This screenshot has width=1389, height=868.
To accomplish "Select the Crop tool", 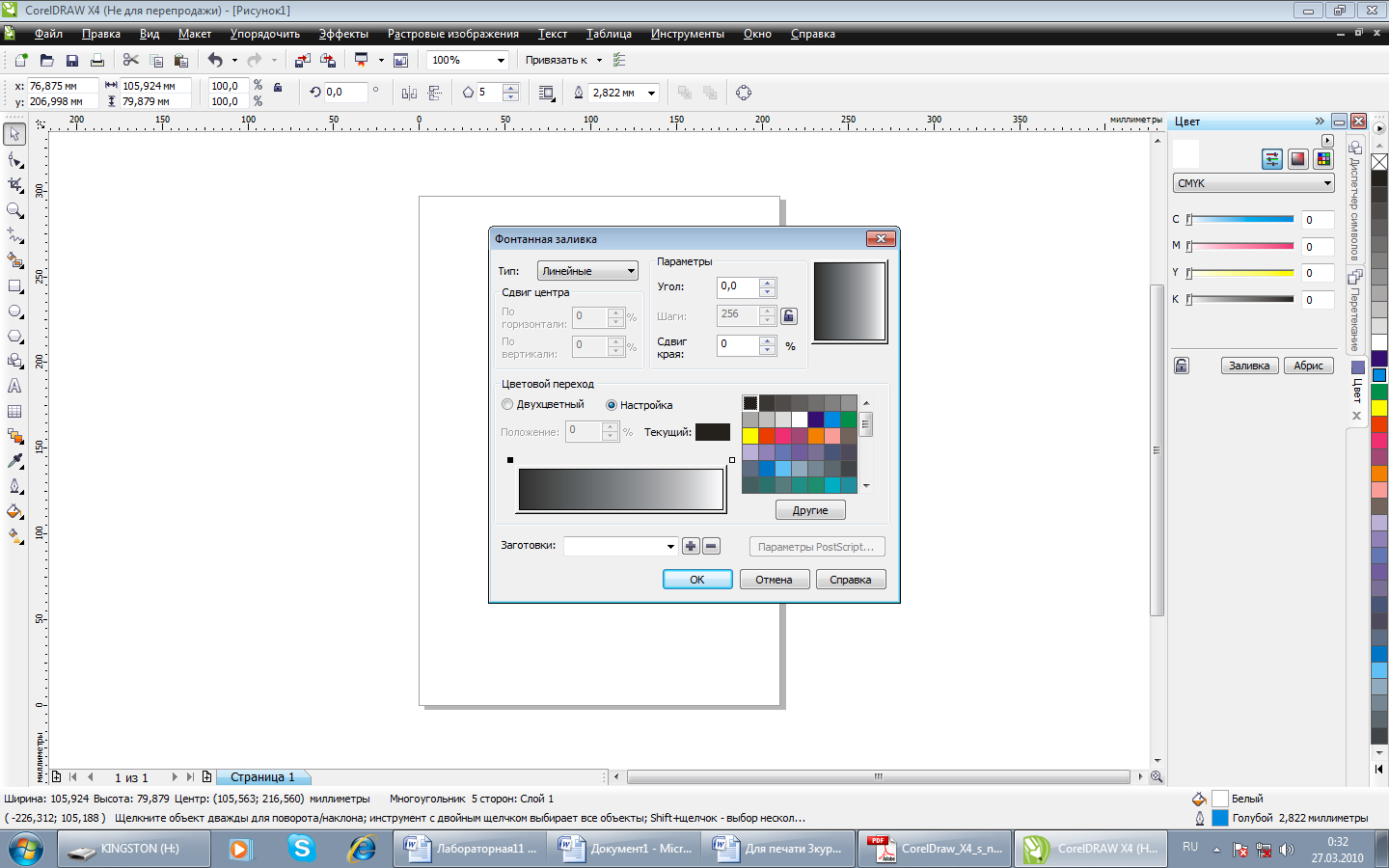I will [14, 185].
